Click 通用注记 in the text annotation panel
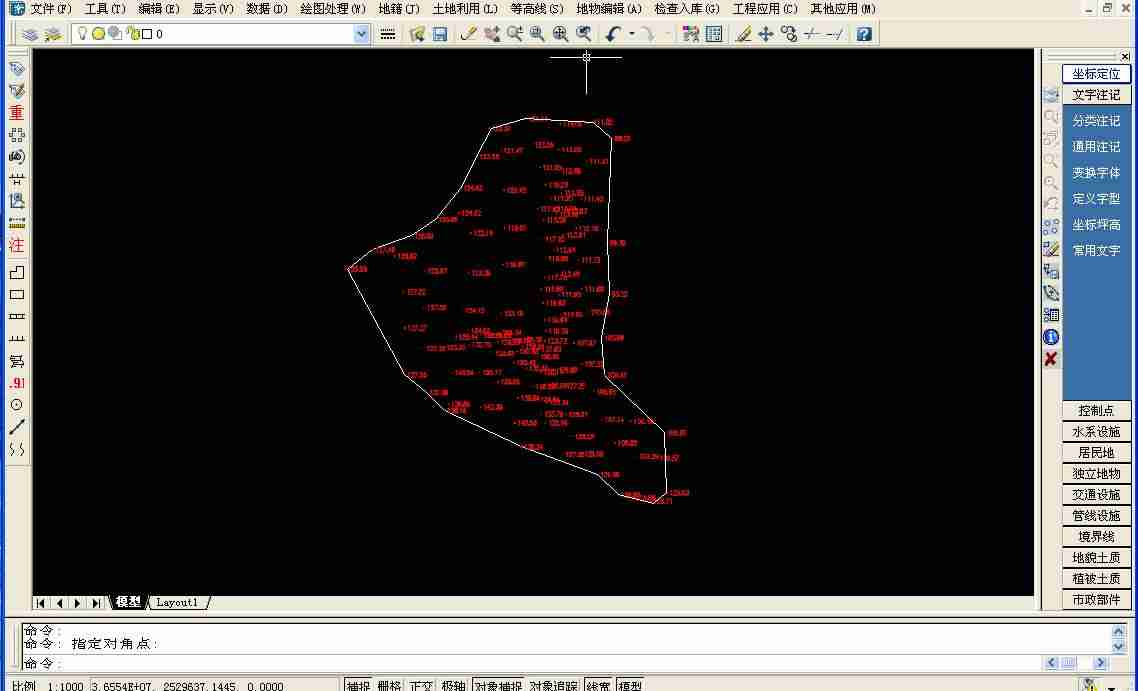 pos(1096,147)
